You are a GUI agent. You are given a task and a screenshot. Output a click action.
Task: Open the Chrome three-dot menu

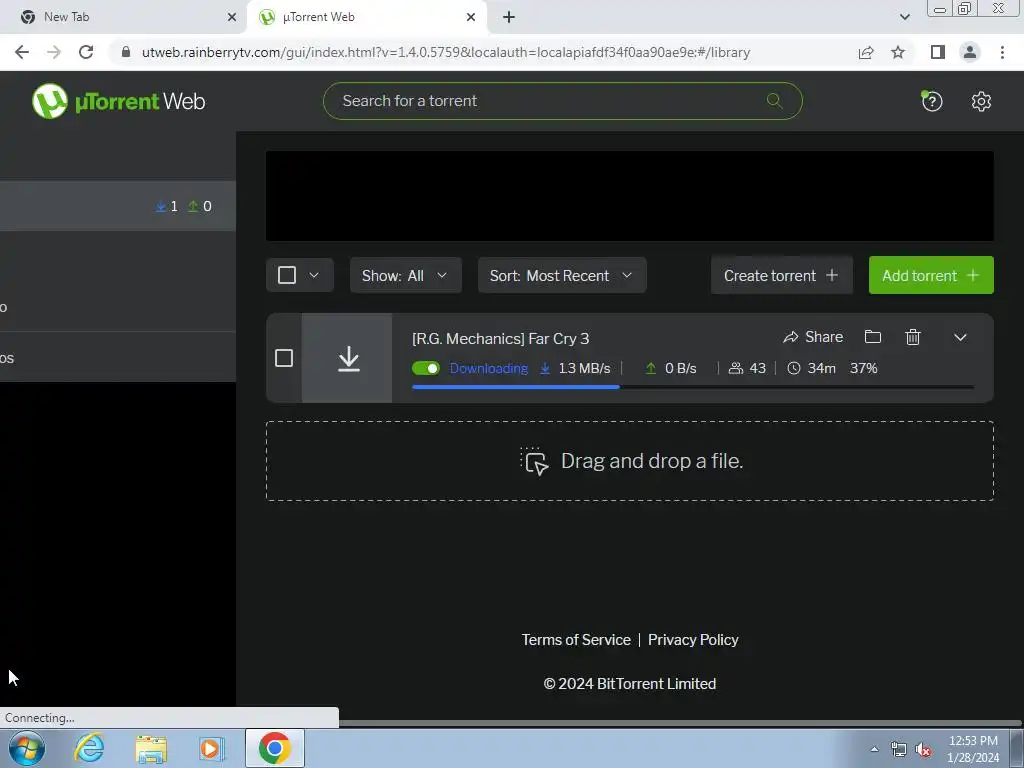(x=1002, y=52)
